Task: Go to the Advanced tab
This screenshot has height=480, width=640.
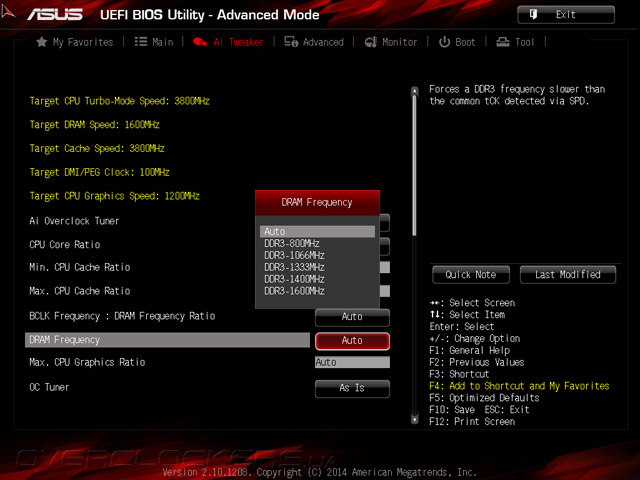Action: tap(314, 42)
